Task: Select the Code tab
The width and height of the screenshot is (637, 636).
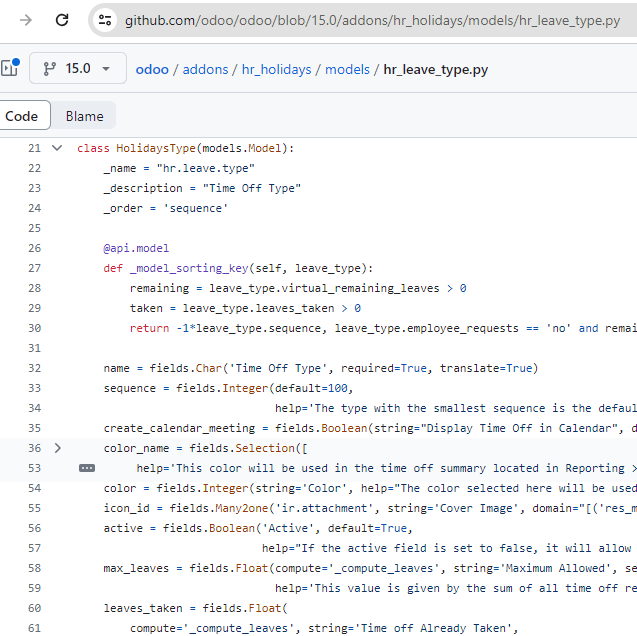Action: click(22, 116)
